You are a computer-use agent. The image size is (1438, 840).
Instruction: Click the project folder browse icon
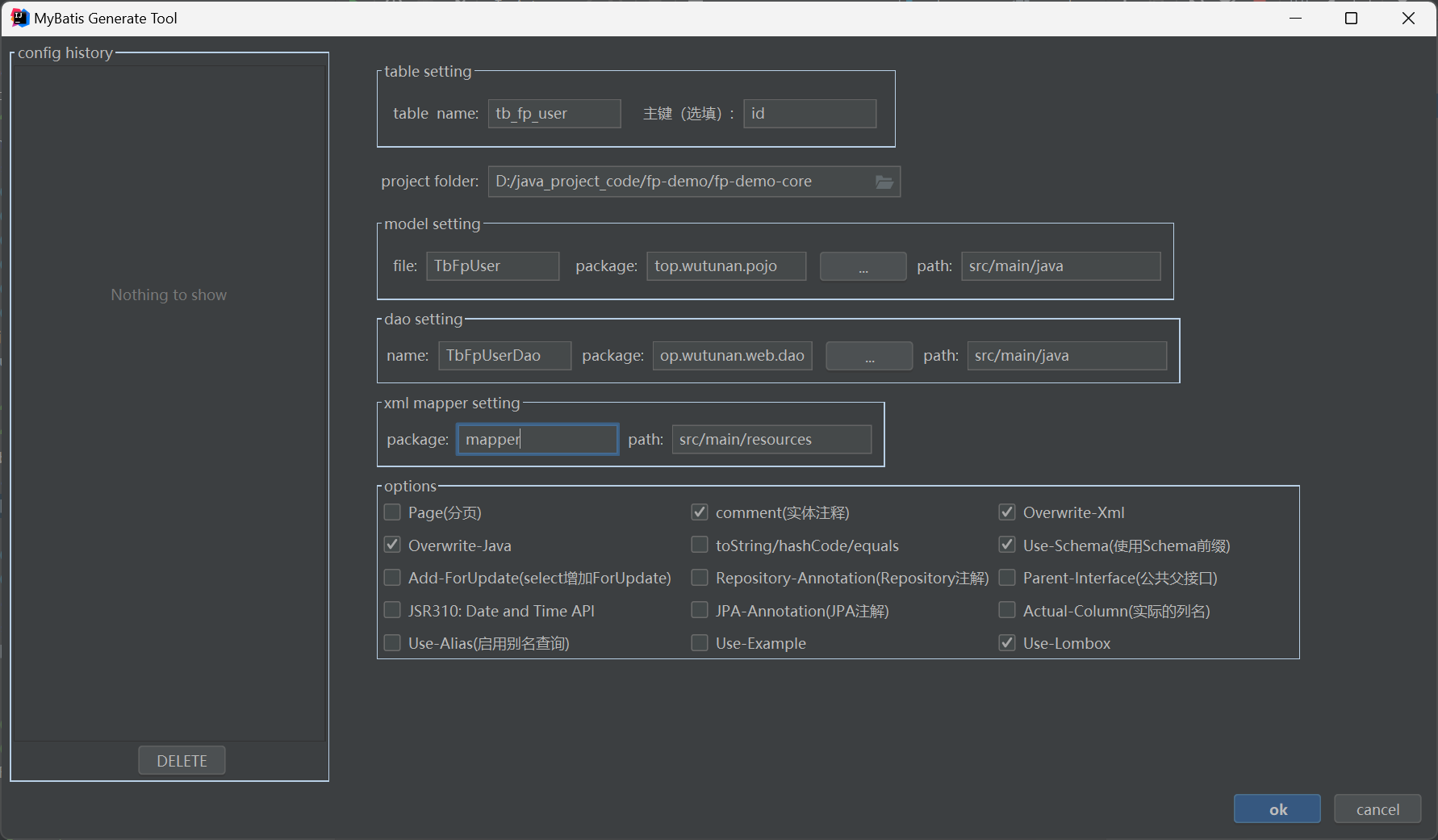(884, 182)
